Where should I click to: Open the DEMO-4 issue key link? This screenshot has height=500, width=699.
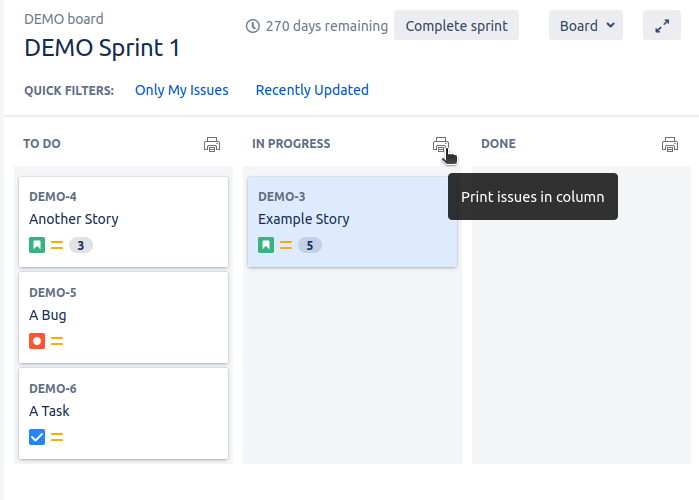click(53, 197)
